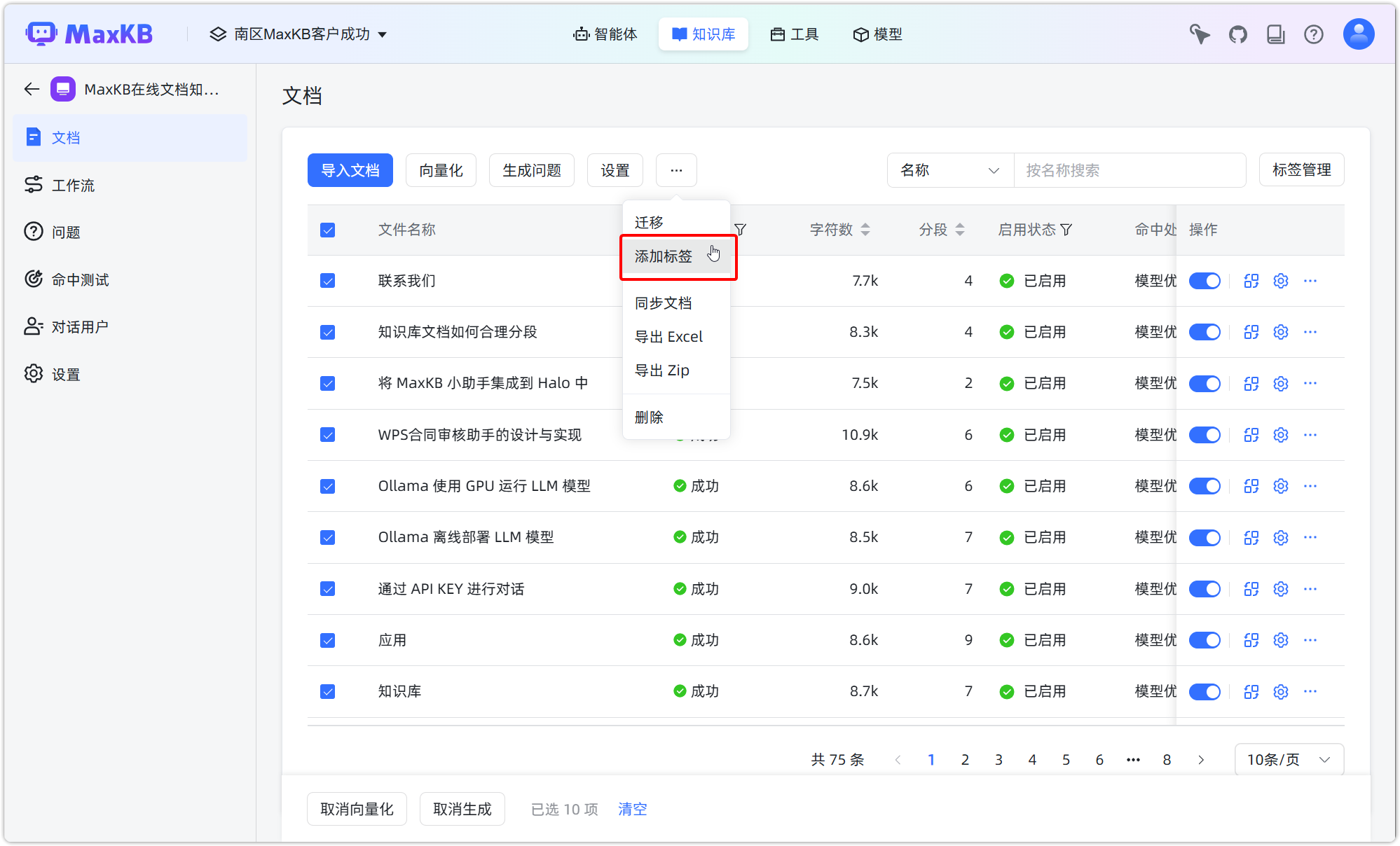
Task: Open 命中测试 from the sidebar
Action: [x=79, y=279]
